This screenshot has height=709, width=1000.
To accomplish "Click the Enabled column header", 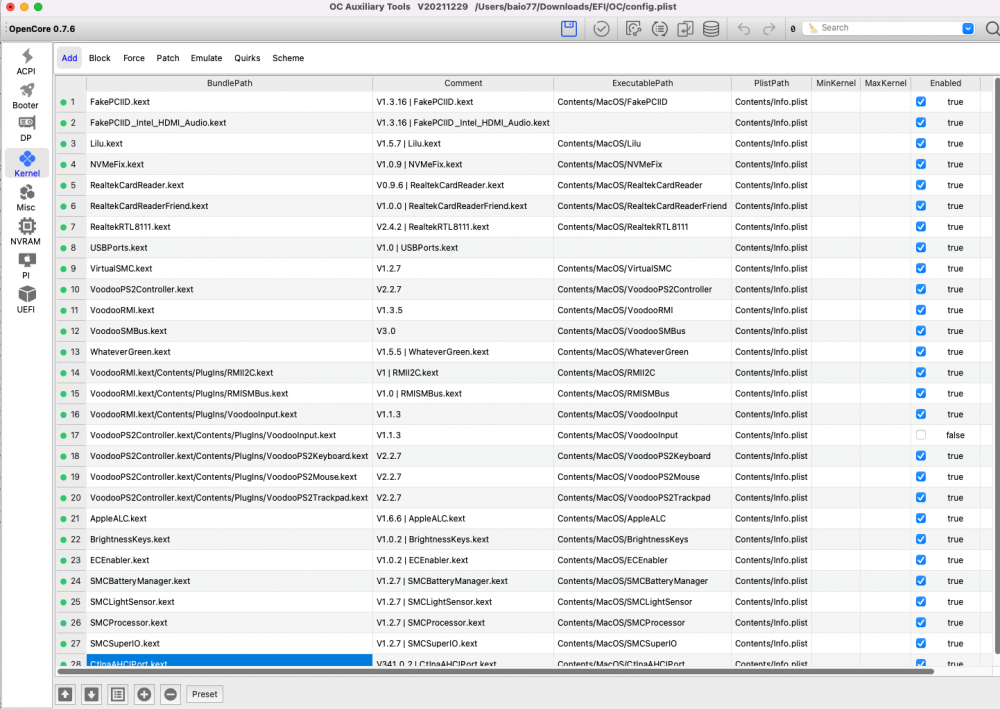I will click(x=945, y=83).
